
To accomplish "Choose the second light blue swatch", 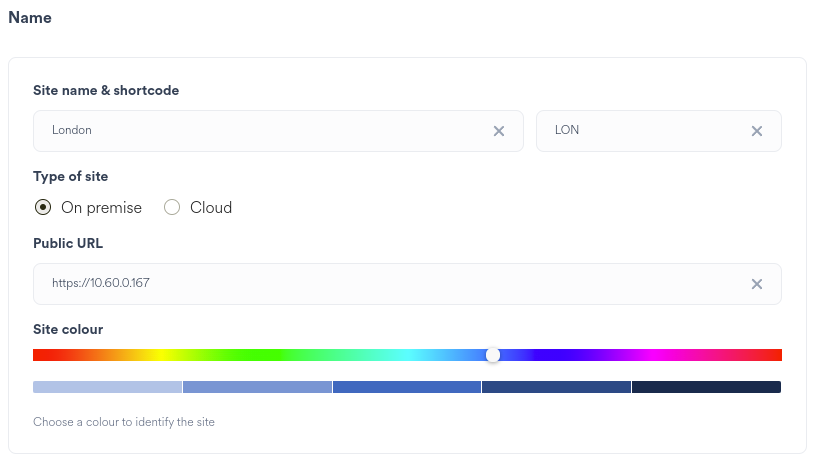I will pyautogui.click(x=257, y=387).
